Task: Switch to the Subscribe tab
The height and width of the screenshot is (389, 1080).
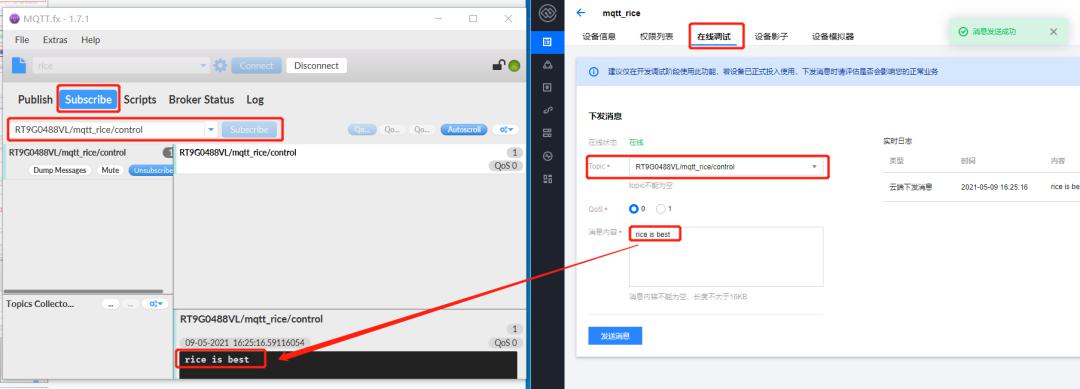Action: coord(88,99)
